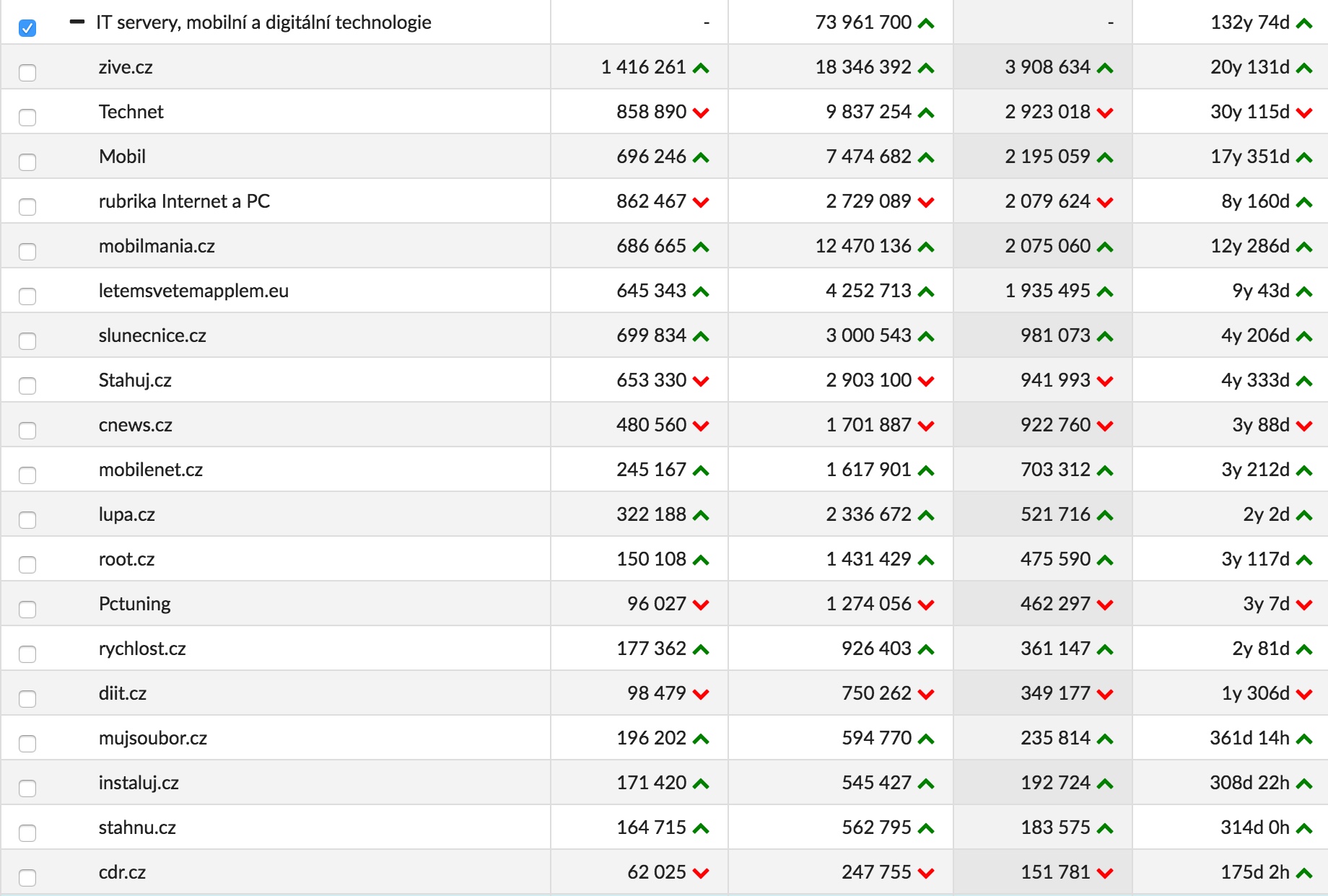The height and width of the screenshot is (896, 1328).
Task: Click the green up arrow beside 132y 74d
Action: (1304, 24)
